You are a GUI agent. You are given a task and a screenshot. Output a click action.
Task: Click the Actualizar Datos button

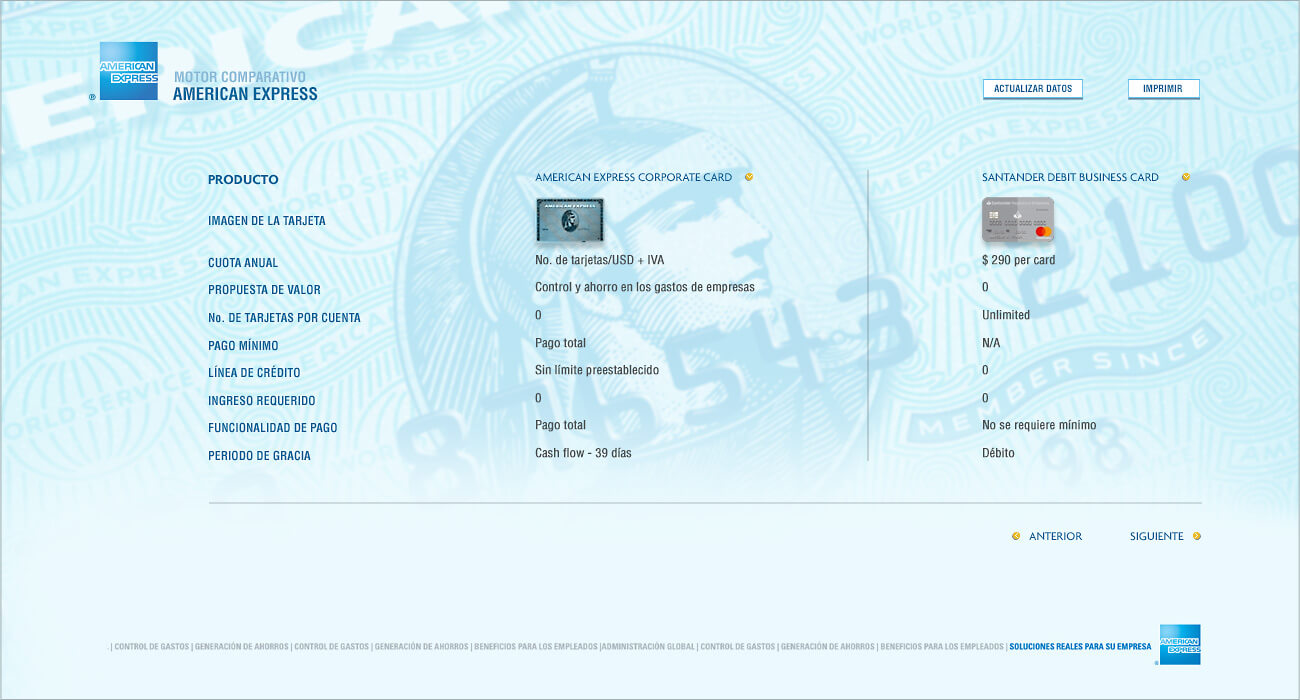point(1033,89)
